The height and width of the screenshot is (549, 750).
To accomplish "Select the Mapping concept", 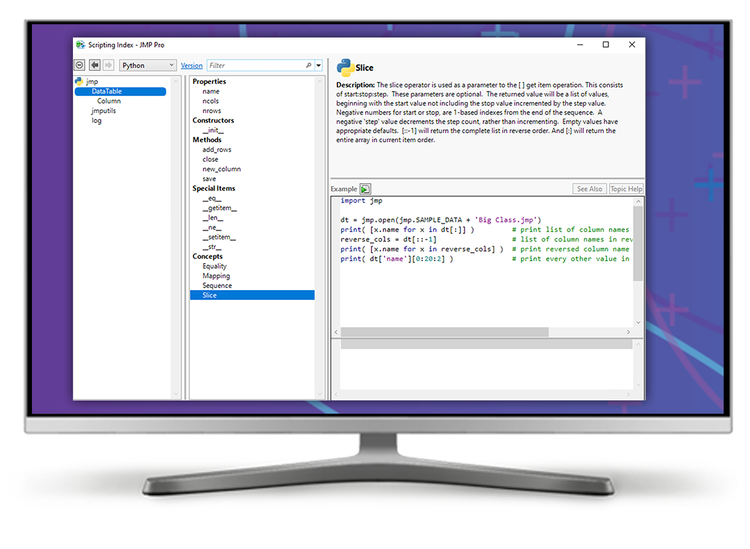I will (x=216, y=276).
